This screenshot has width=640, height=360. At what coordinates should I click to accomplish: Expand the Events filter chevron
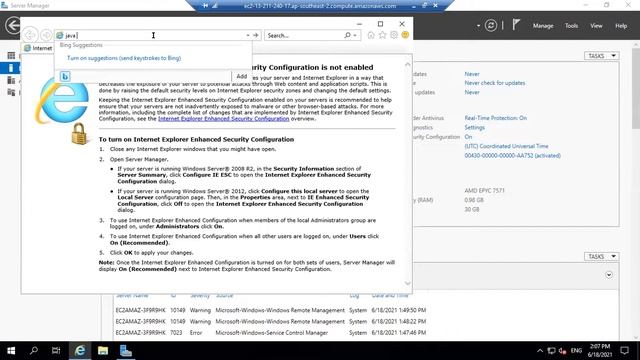click(x=609, y=275)
